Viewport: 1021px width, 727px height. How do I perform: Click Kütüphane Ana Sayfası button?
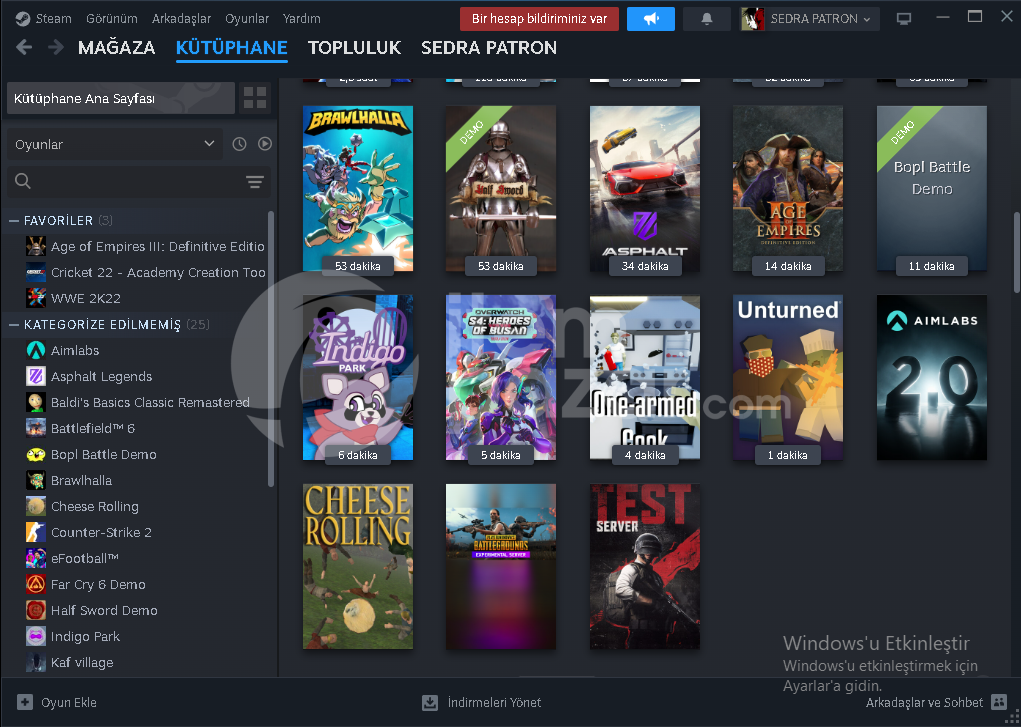pos(120,98)
